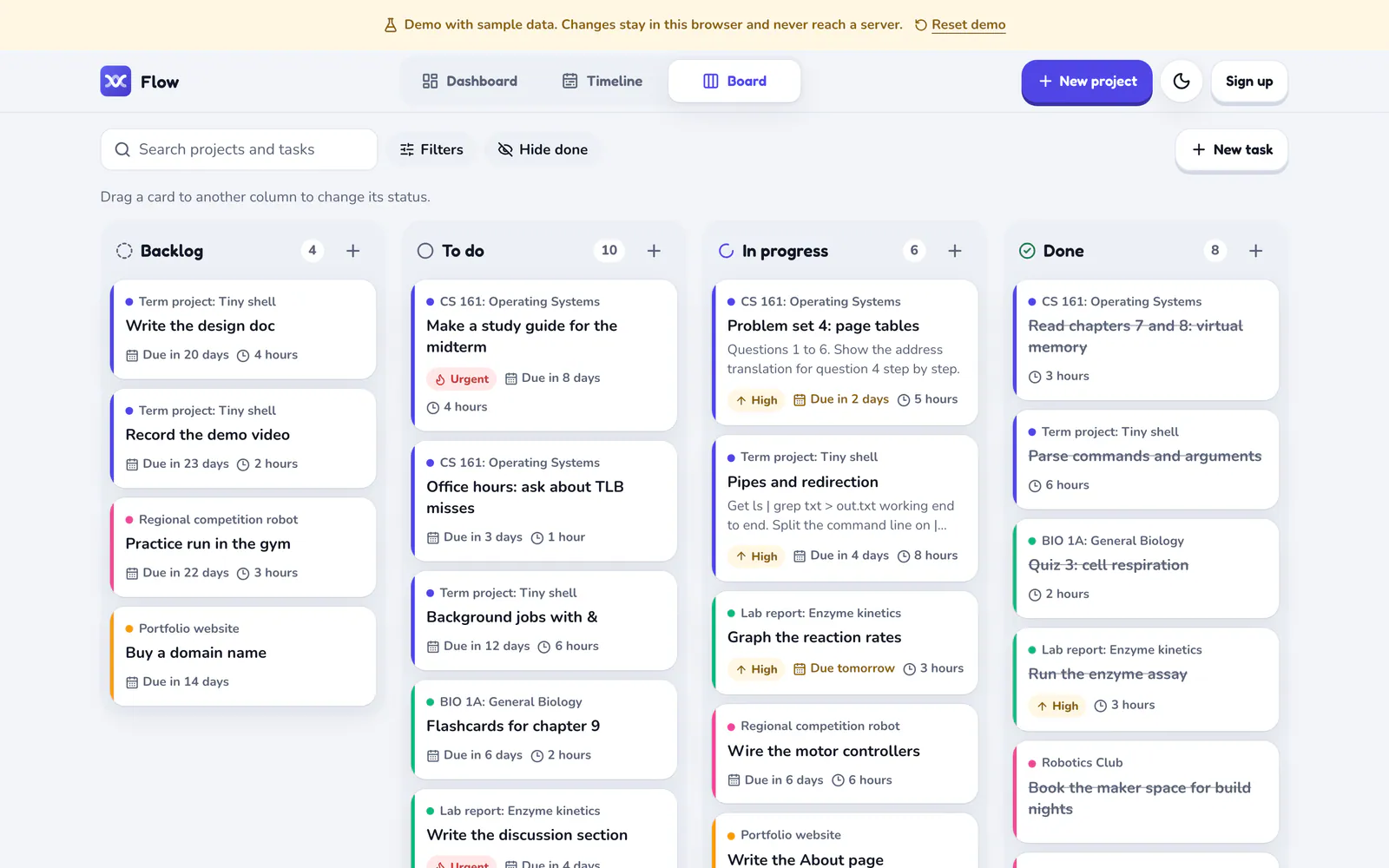Select the Board tab

[x=734, y=82]
